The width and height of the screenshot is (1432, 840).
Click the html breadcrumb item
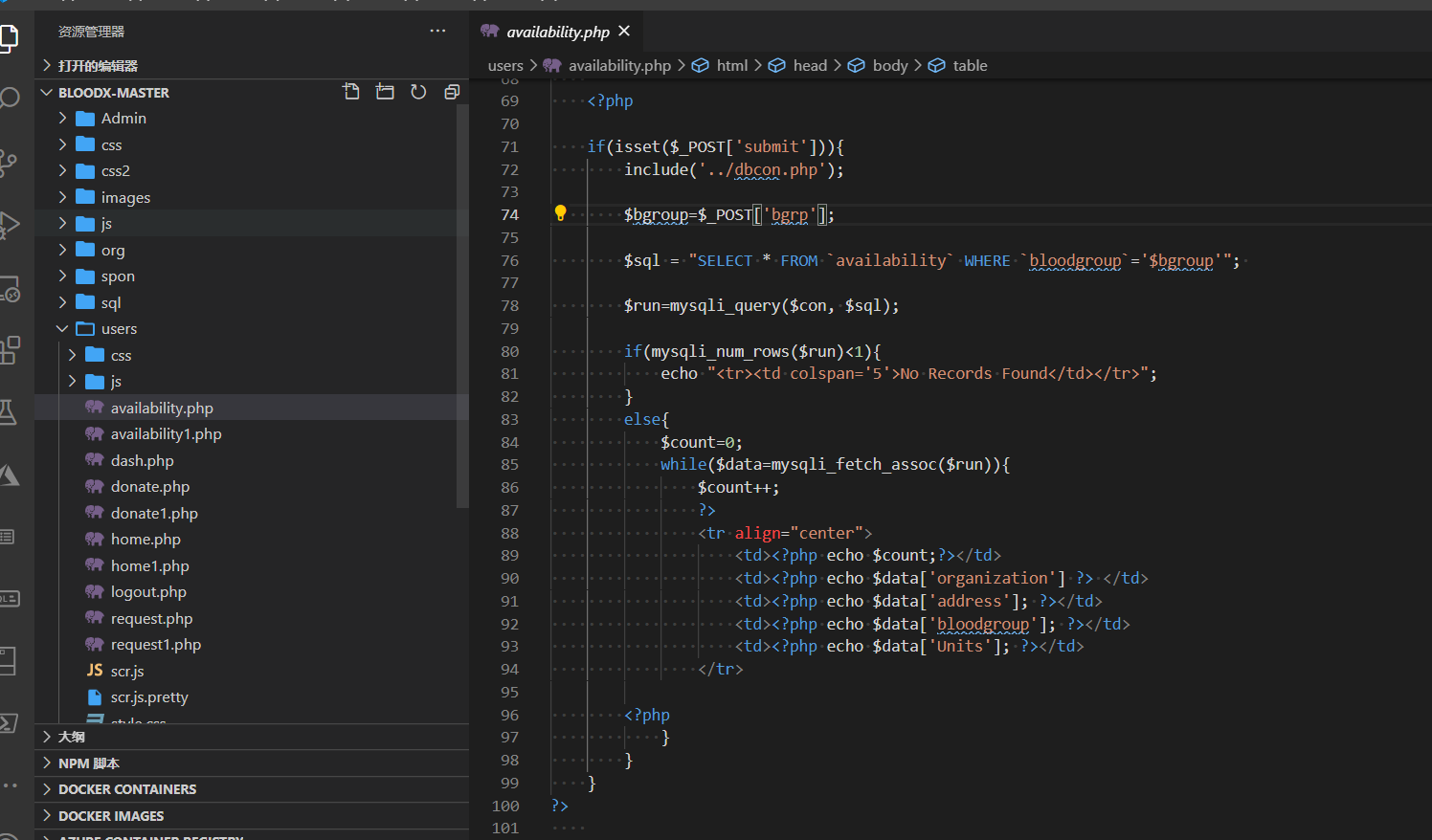[731, 66]
